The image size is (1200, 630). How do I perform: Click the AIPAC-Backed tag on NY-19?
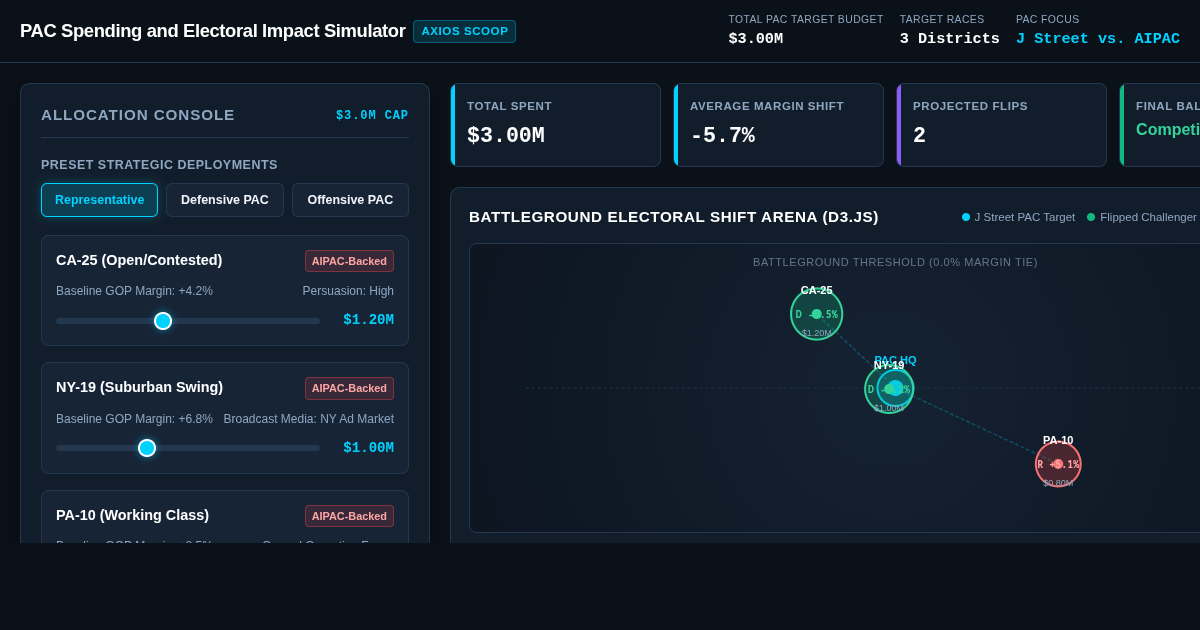(349, 388)
